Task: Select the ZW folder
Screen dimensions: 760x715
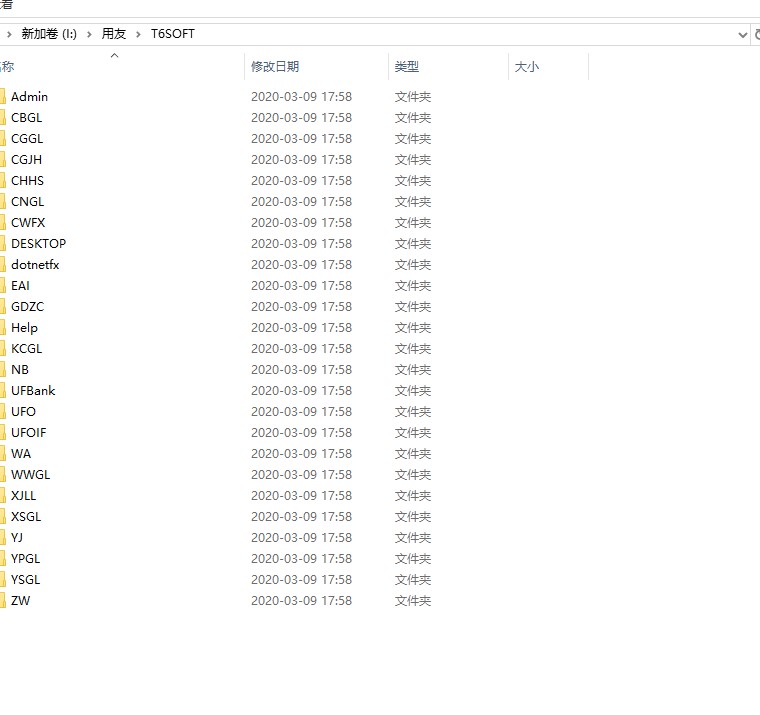Action: 20,601
